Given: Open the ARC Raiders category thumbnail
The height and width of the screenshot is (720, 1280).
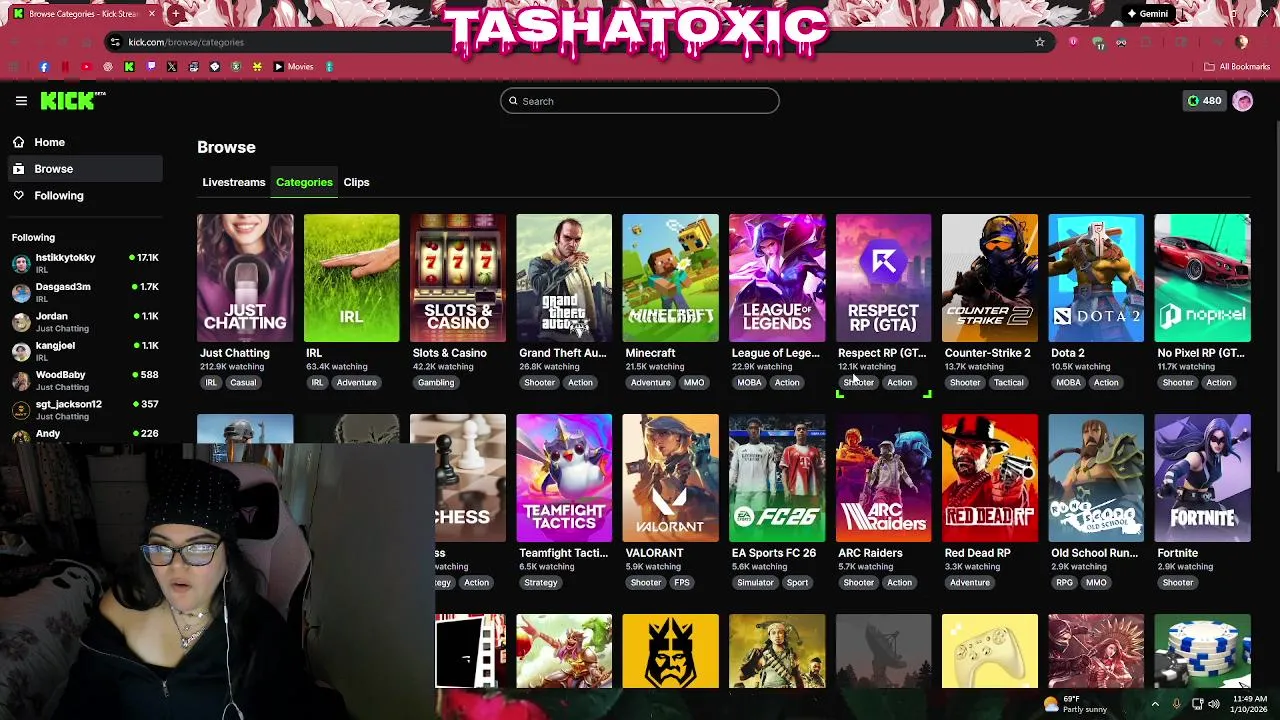Looking at the screenshot, I should pos(883,478).
